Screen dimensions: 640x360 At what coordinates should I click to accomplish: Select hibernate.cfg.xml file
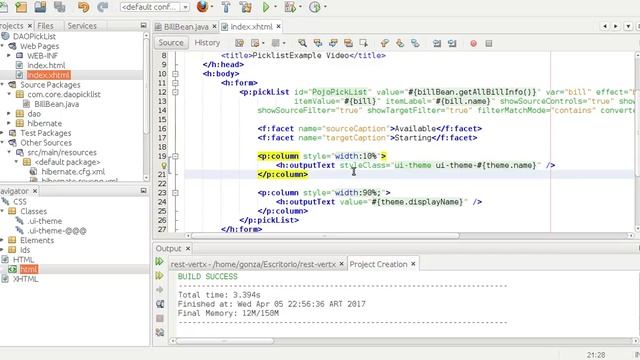73,172
